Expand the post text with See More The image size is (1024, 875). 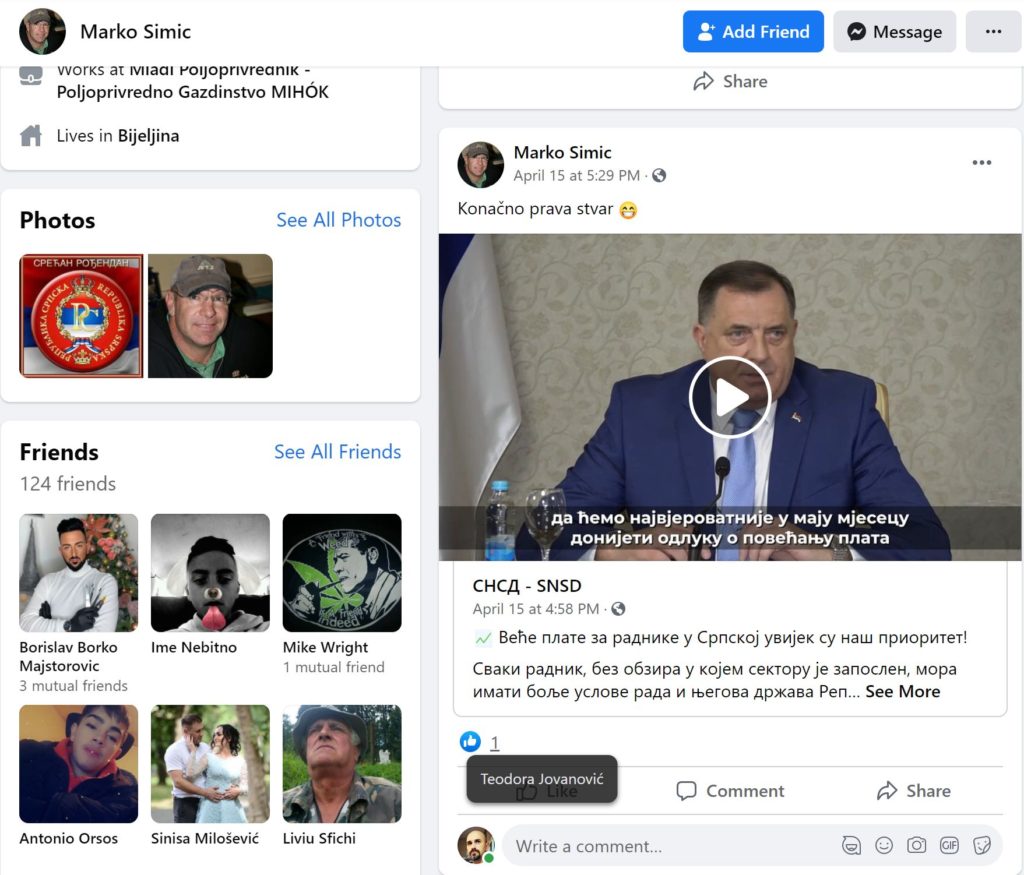pyautogui.click(x=902, y=692)
